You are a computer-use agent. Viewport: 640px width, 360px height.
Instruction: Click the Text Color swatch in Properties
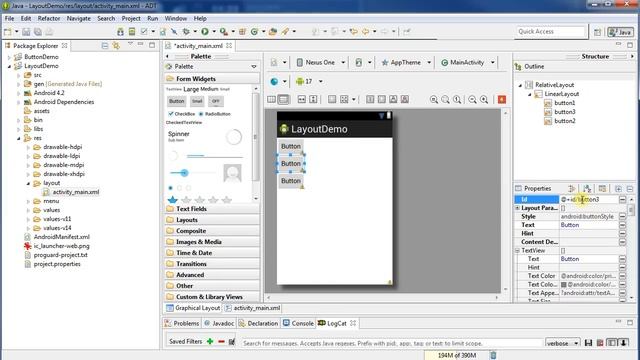pos(564,284)
